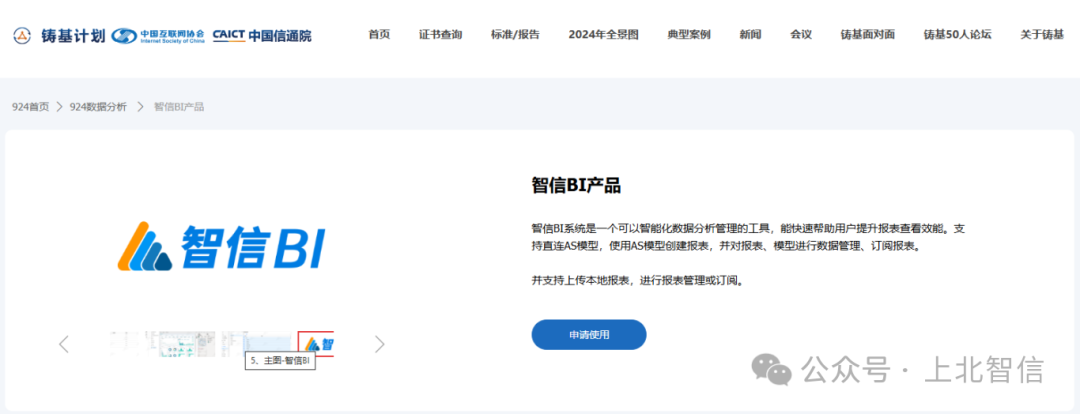Click the main 智信BI logo image

[221, 246]
